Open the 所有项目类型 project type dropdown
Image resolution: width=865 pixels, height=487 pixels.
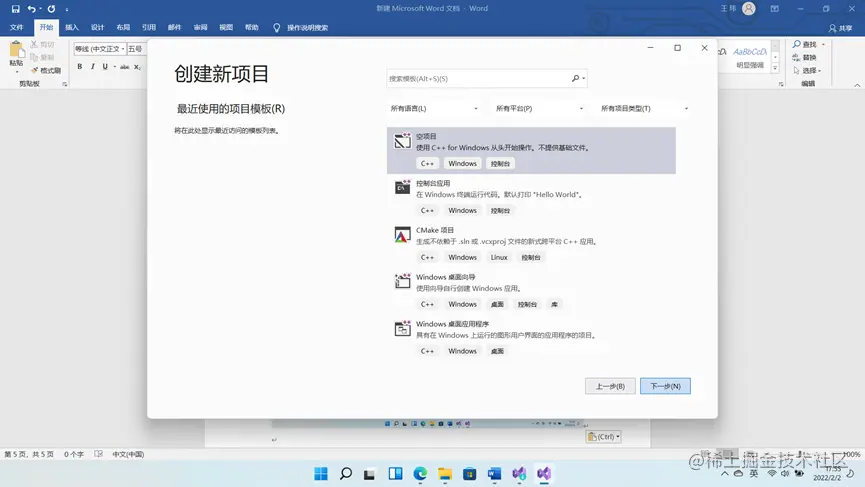[644, 109]
